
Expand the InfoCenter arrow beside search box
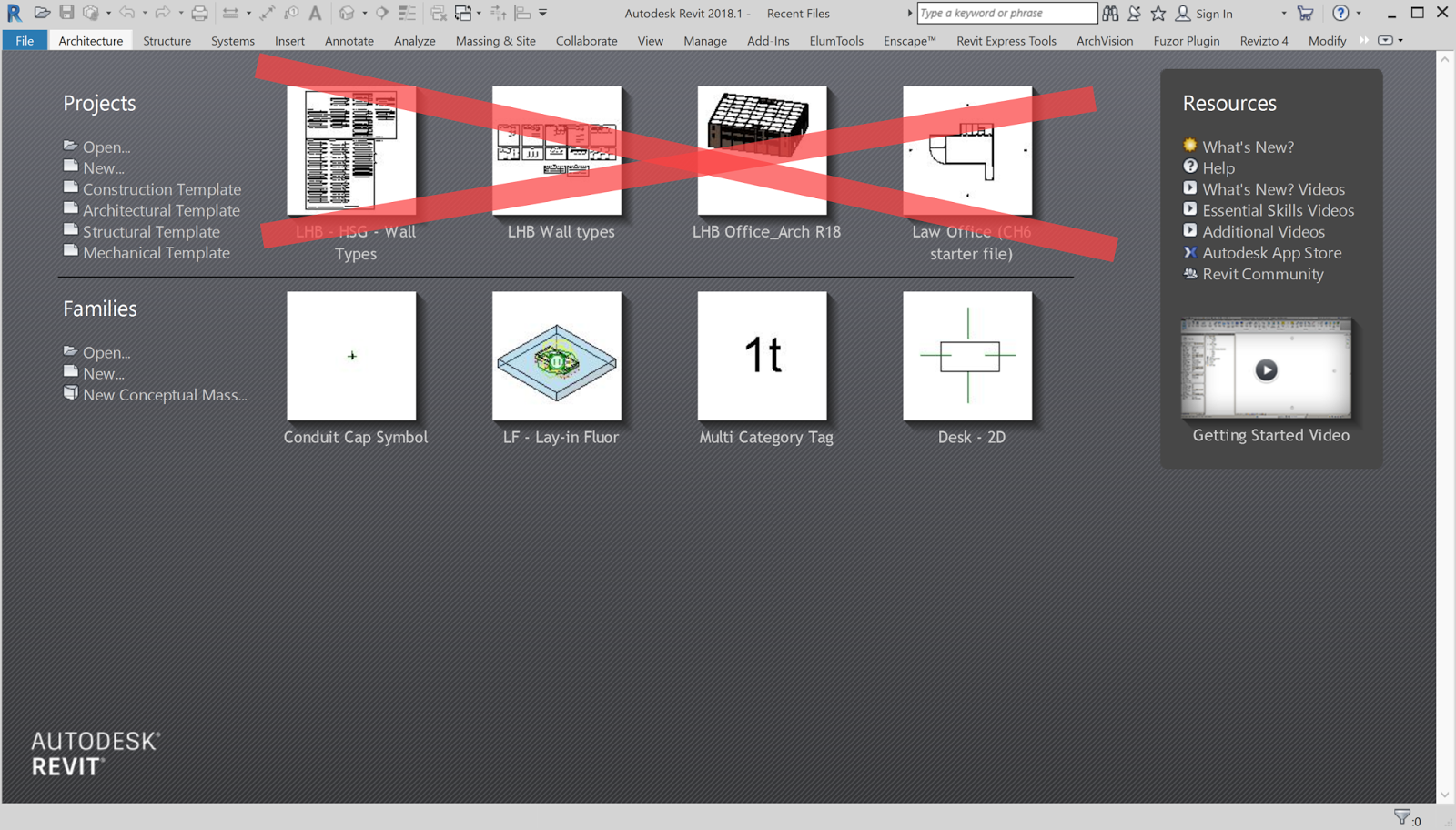909,13
